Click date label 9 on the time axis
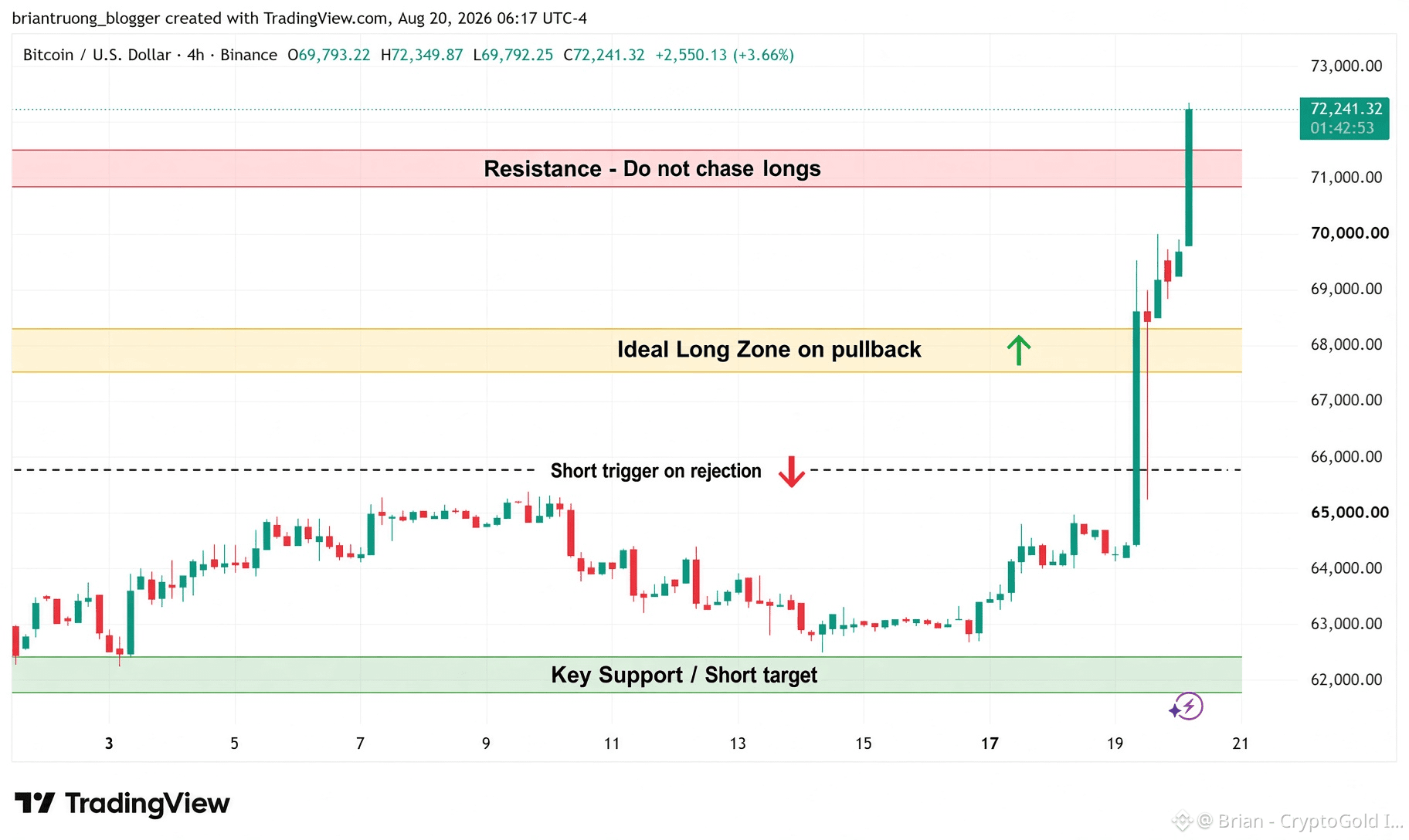This screenshot has height=840, width=1409. point(486,743)
